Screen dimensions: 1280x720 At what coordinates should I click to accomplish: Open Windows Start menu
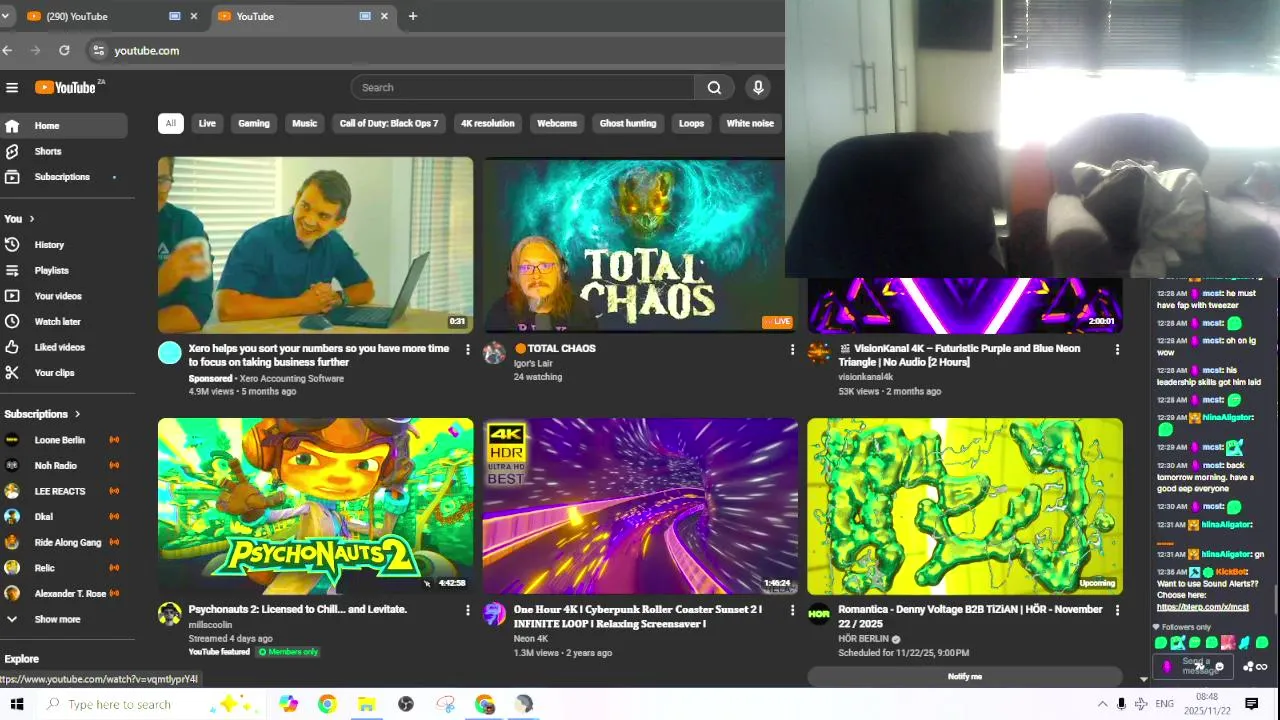pyautogui.click(x=17, y=704)
